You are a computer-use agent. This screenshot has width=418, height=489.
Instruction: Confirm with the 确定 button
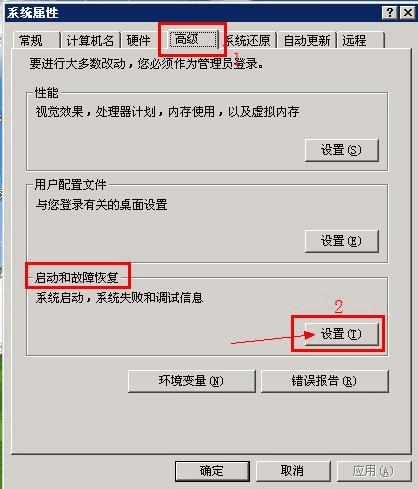[x=212, y=471]
